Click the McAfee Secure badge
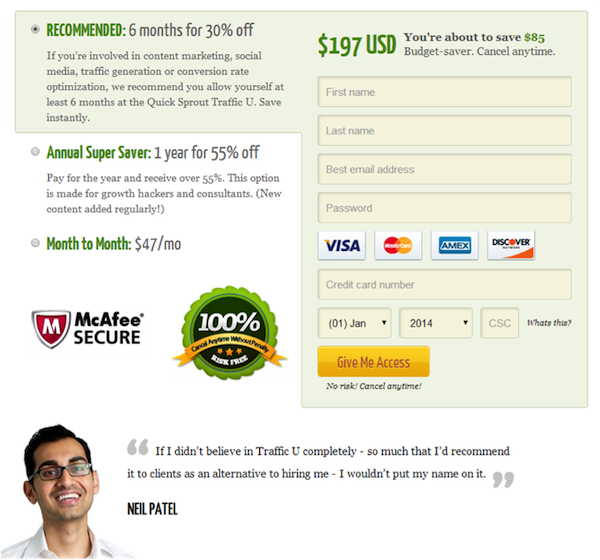Viewport: 600px width, 560px height. click(x=88, y=329)
